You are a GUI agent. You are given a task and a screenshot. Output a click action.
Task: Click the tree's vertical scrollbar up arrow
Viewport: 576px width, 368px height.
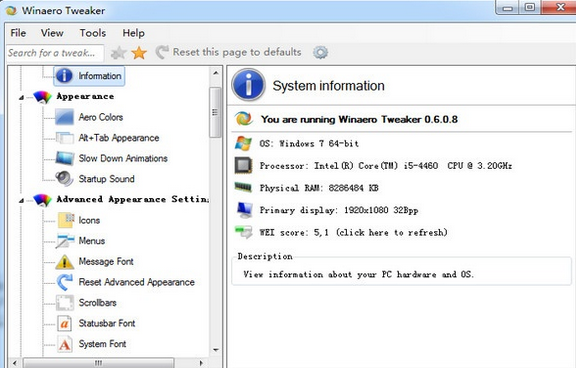pyautogui.click(x=216, y=73)
